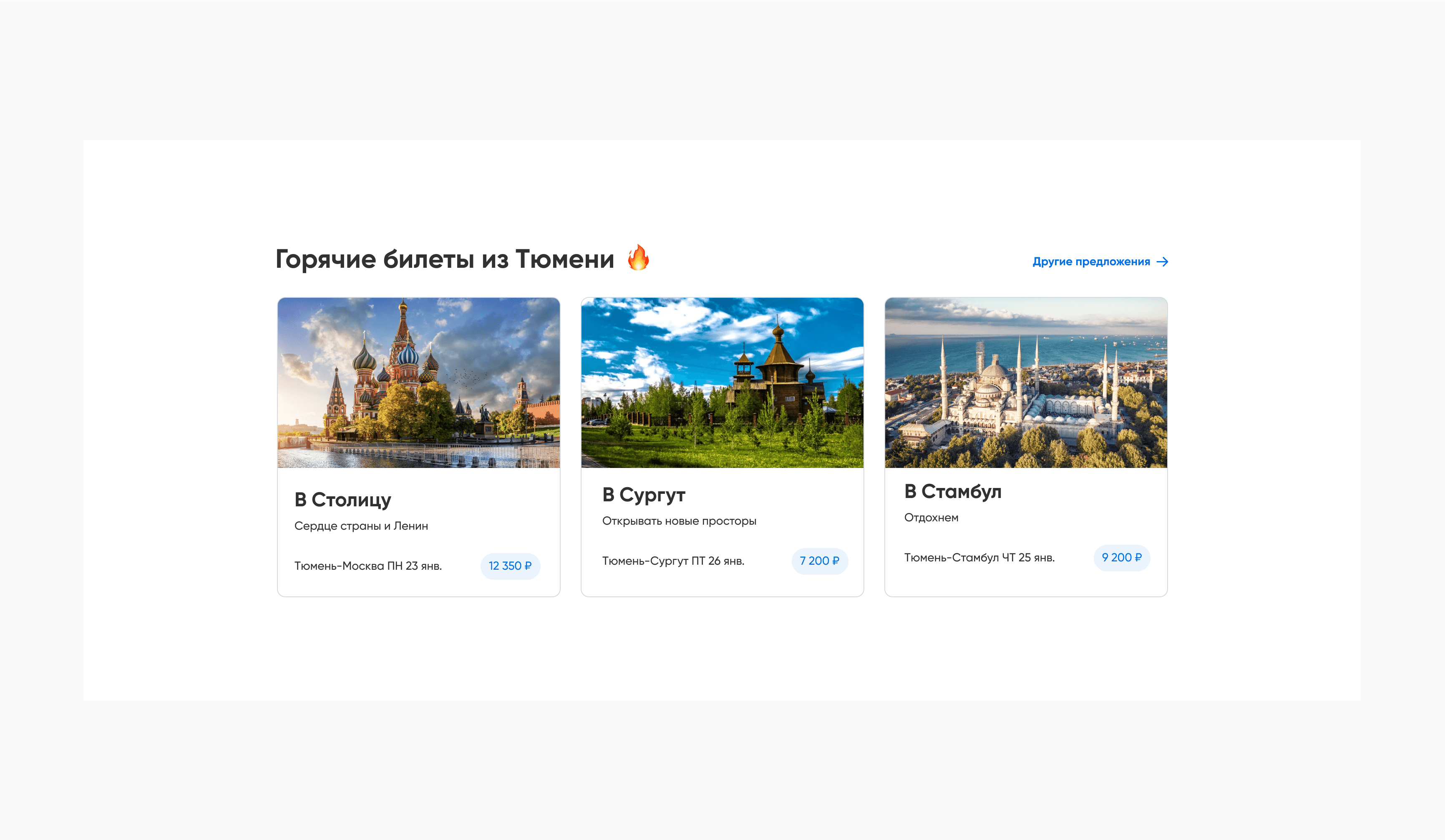Screen dimensions: 1445x840
Task: Click the Горячие билеты из Тюмени heading
Action: 444,259
